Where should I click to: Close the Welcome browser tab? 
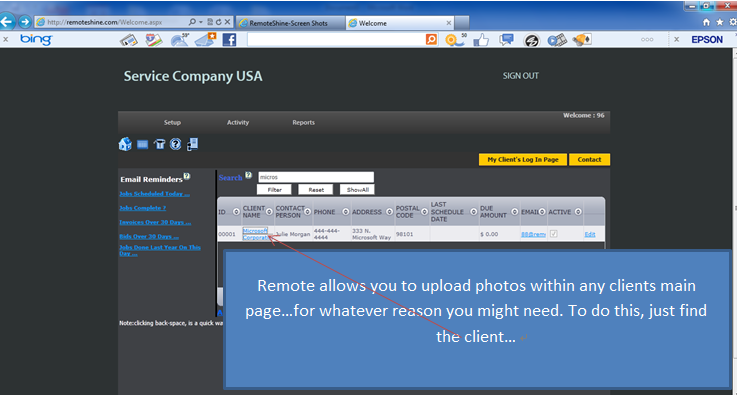[x=448, y=23]
